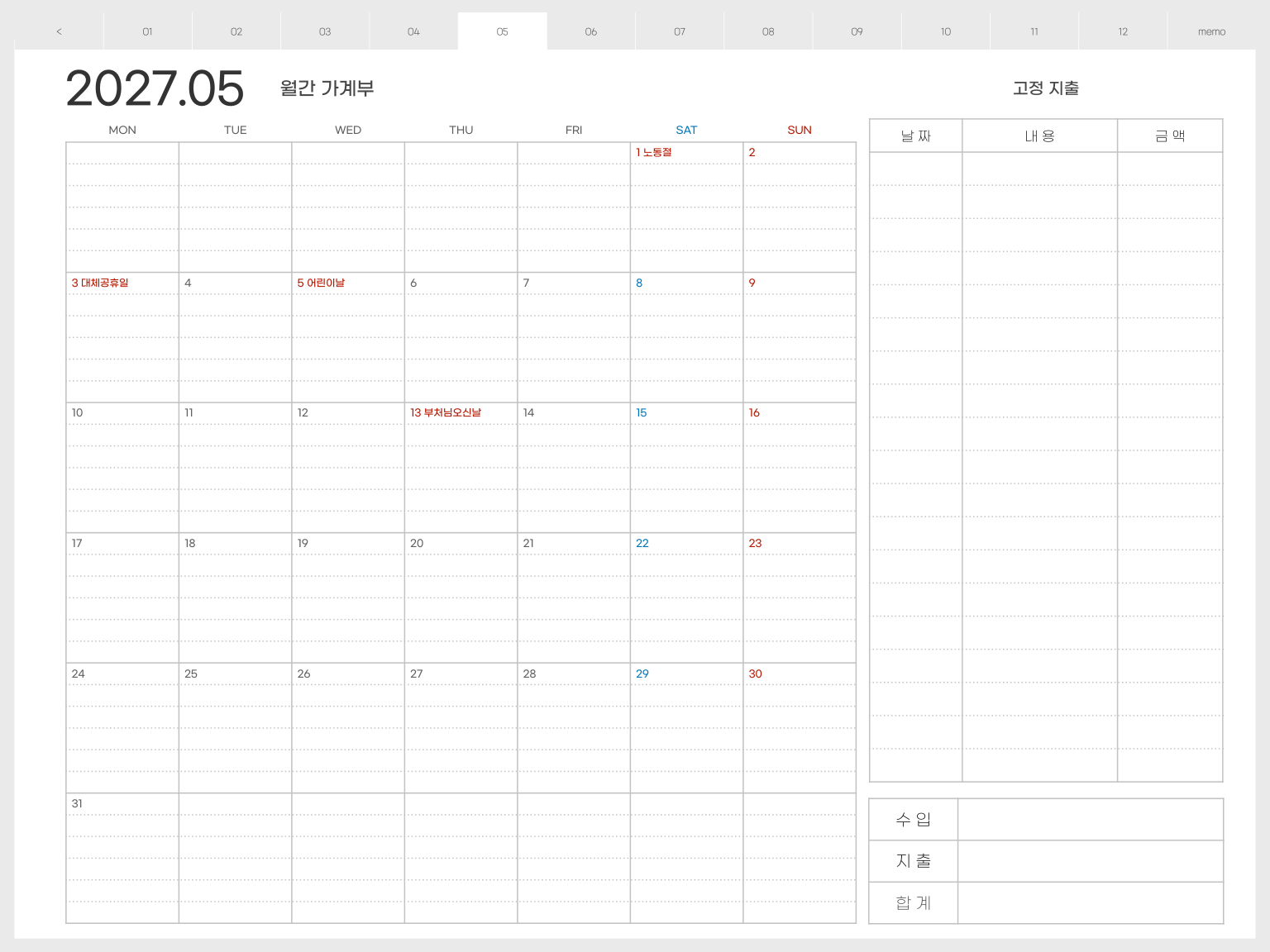Select the 10 month tab

[946, 31]
